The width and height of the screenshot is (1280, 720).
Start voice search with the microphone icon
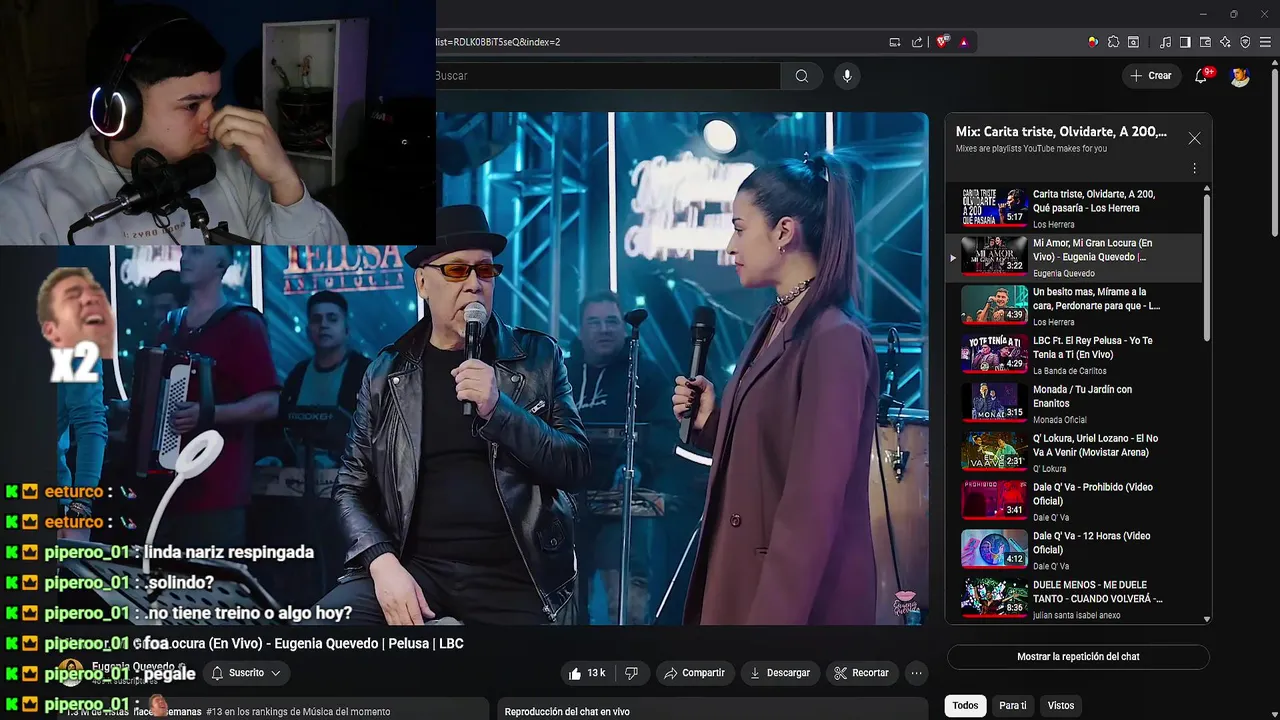click(847, 76)
